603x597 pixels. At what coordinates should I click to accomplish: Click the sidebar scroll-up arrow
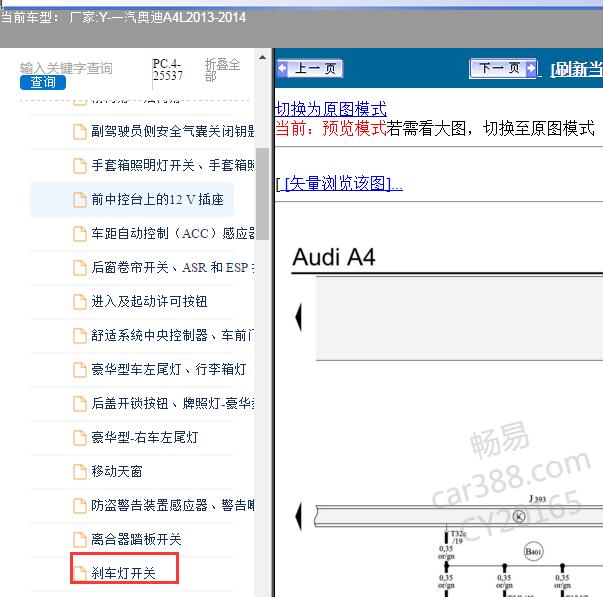[x=262, y=57]
